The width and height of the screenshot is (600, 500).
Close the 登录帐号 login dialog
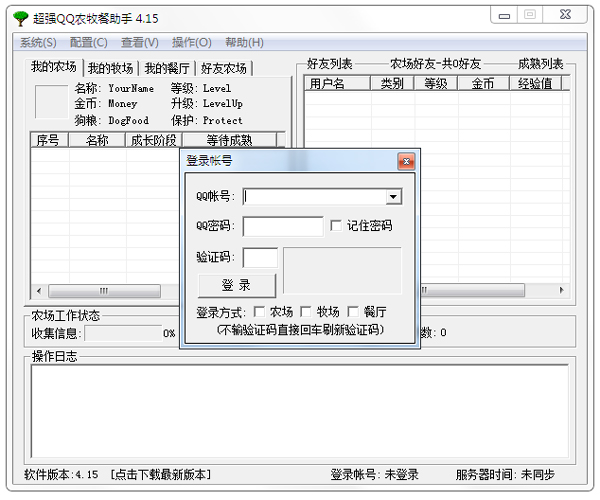pos(406,161)
